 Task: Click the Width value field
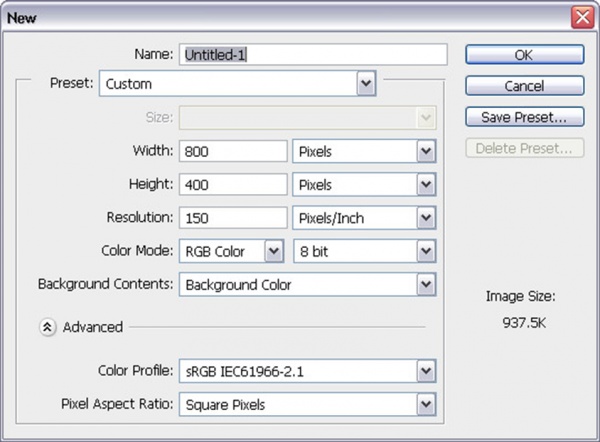click(233, 152)
